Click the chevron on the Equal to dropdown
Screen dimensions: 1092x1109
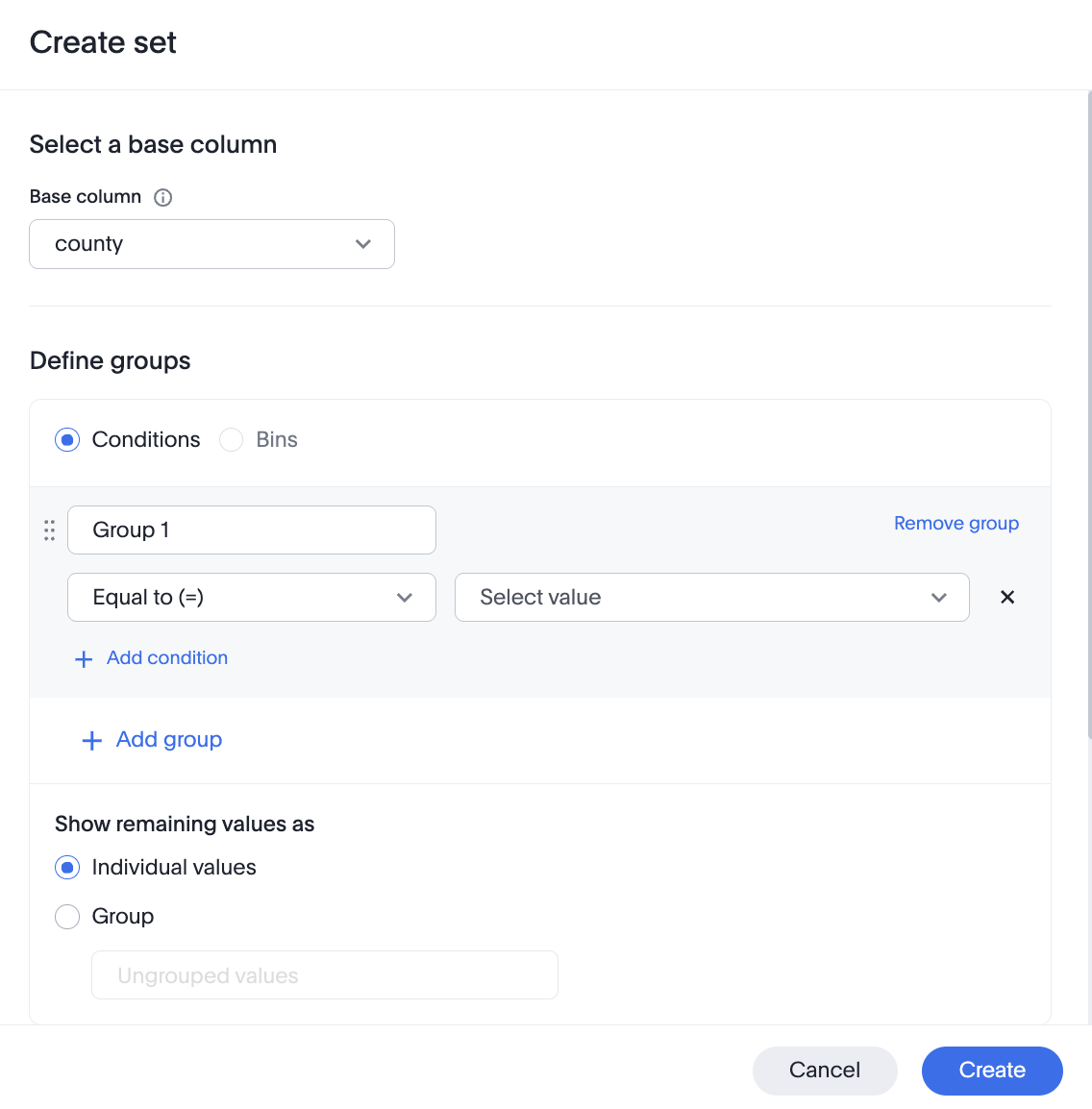(x=404, y=597)
